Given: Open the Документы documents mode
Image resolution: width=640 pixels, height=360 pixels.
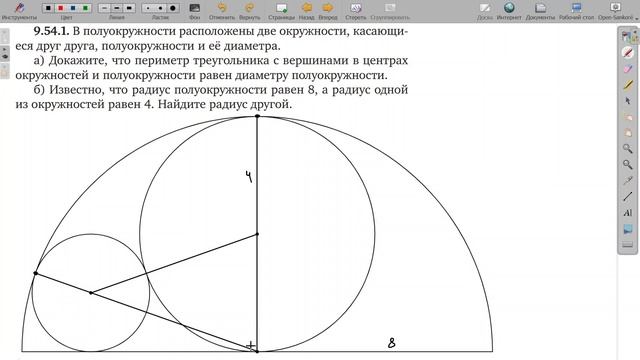Looking at the screenshot, I should click(540, 11).
